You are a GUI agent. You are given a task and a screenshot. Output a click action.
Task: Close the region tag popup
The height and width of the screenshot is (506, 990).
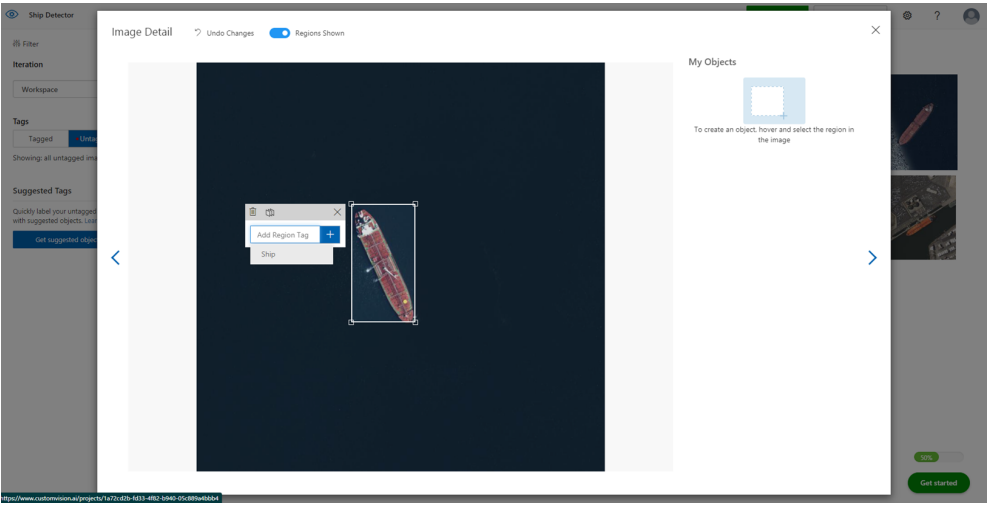(x=337, y=212)
